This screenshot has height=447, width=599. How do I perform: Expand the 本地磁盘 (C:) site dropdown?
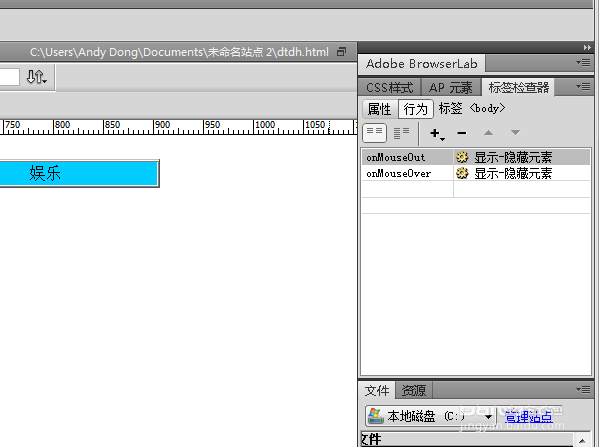pos(489,416)
